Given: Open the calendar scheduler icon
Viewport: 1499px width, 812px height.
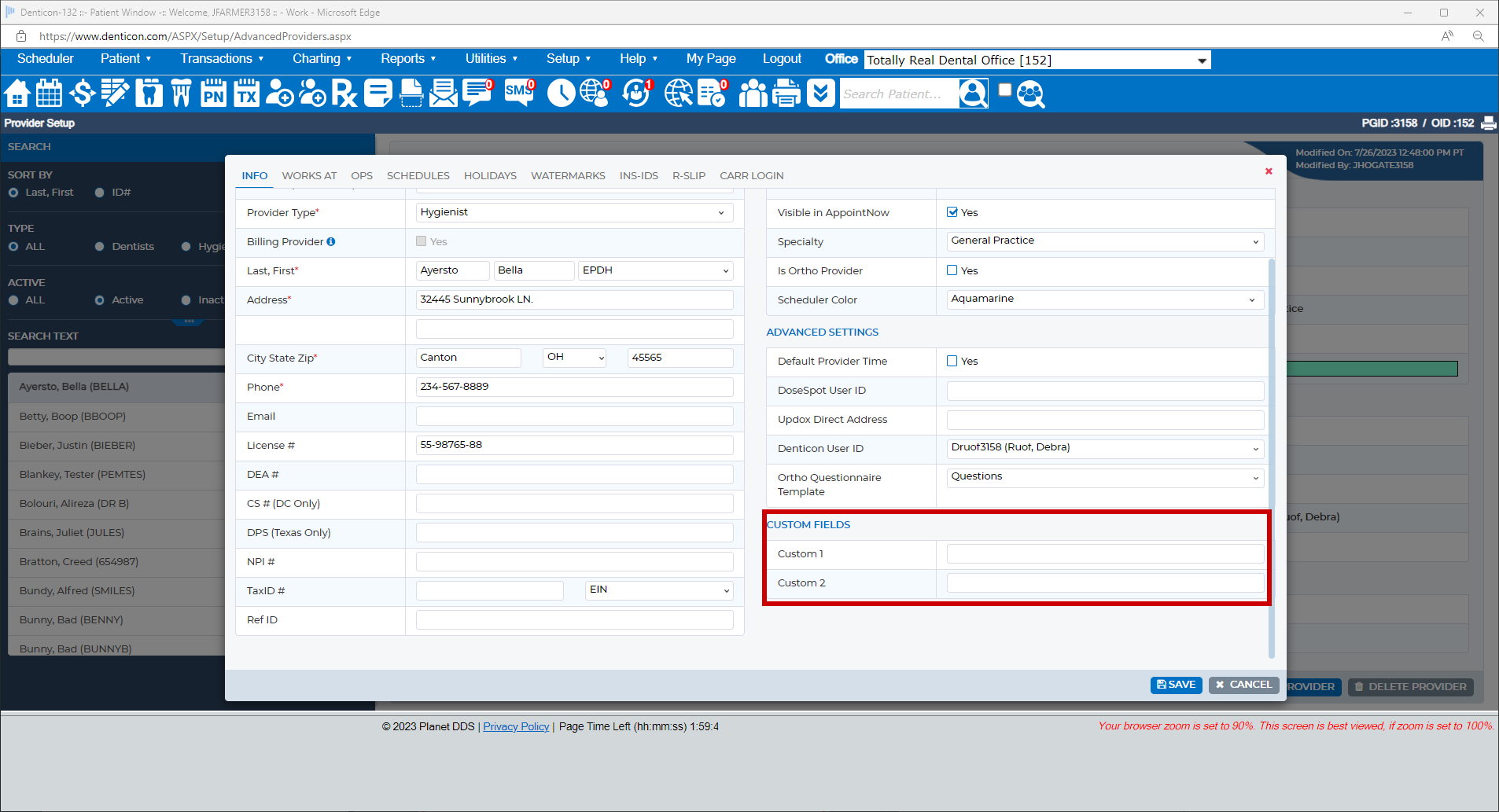Looking at the screenshot, I should pyautogui.click(x=49, y=94).
